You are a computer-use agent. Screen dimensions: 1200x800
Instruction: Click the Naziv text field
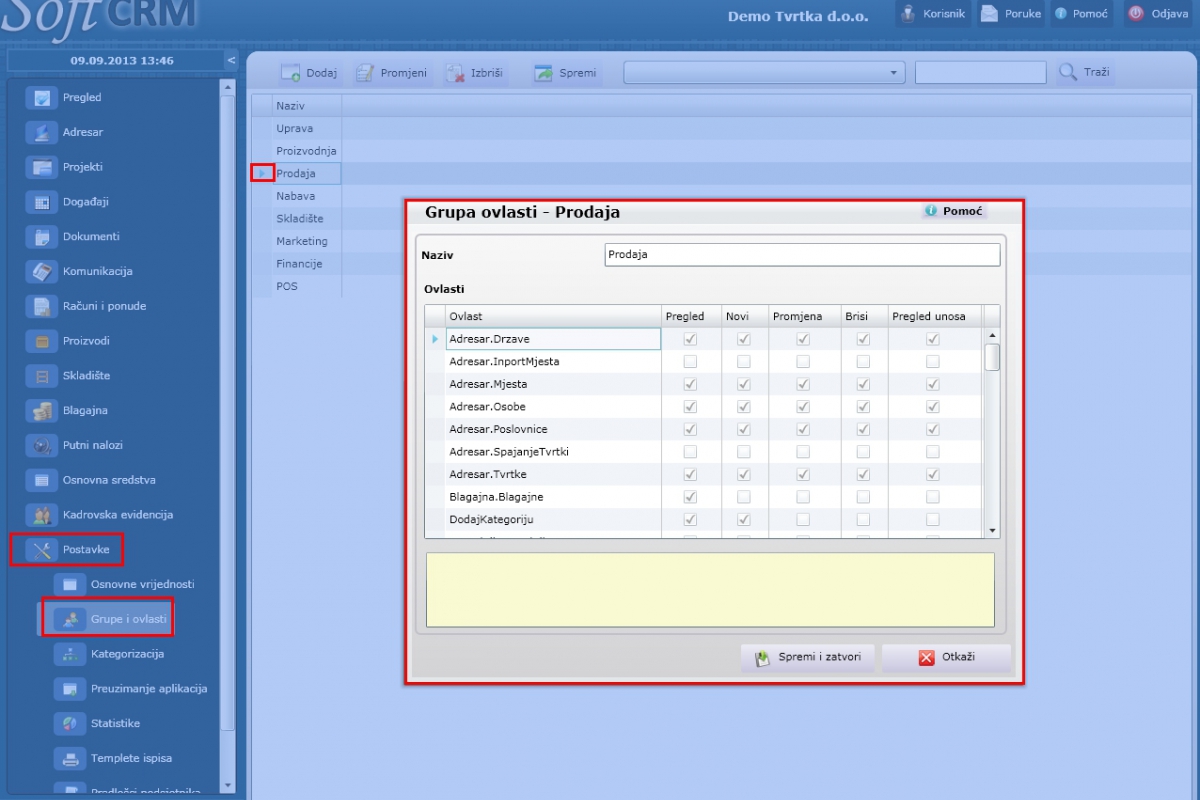(802, 255)
